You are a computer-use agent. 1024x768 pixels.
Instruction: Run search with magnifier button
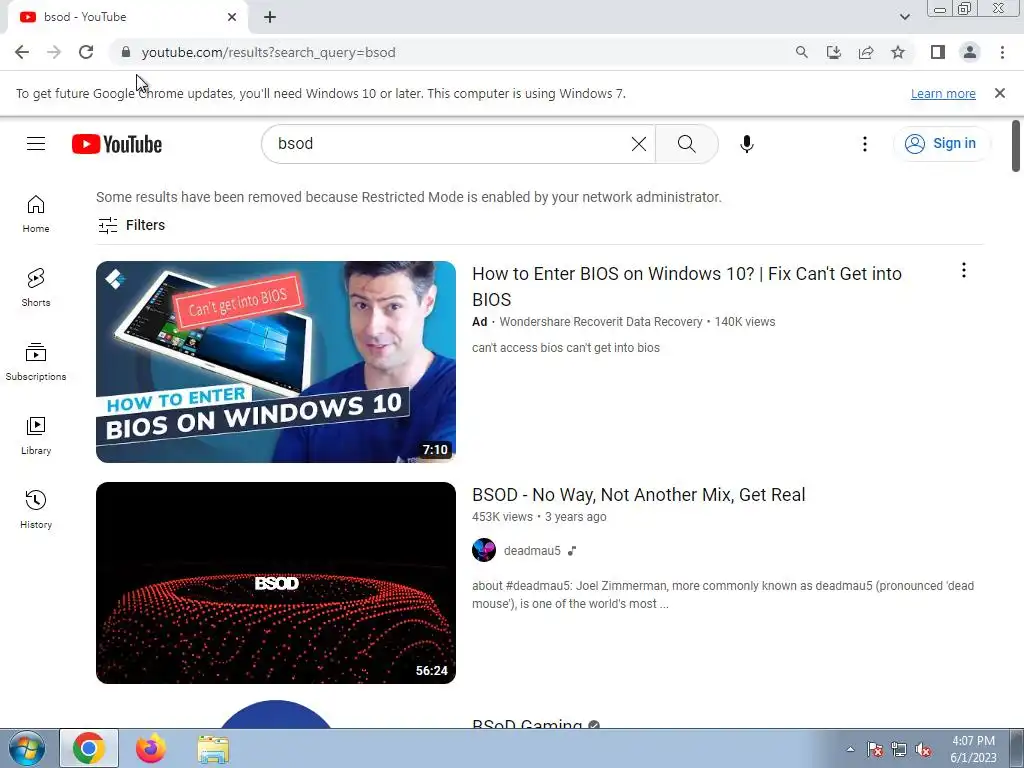(x=686, y=144)
